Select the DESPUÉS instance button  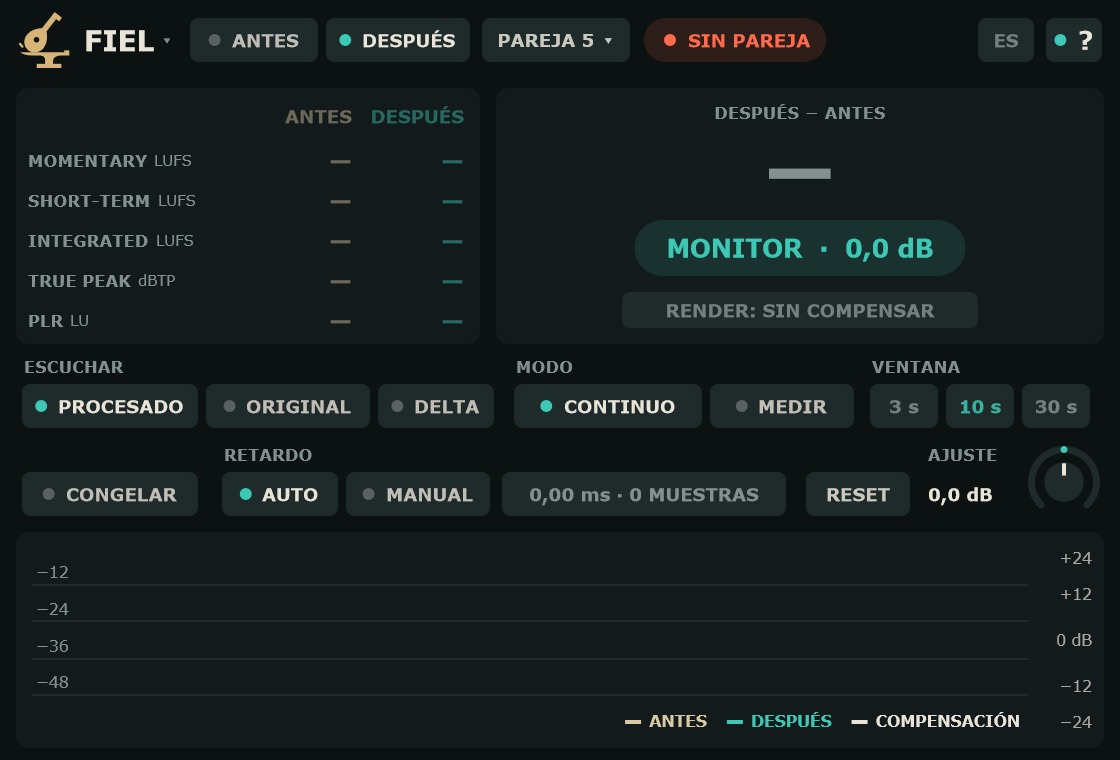click(398, 40)
